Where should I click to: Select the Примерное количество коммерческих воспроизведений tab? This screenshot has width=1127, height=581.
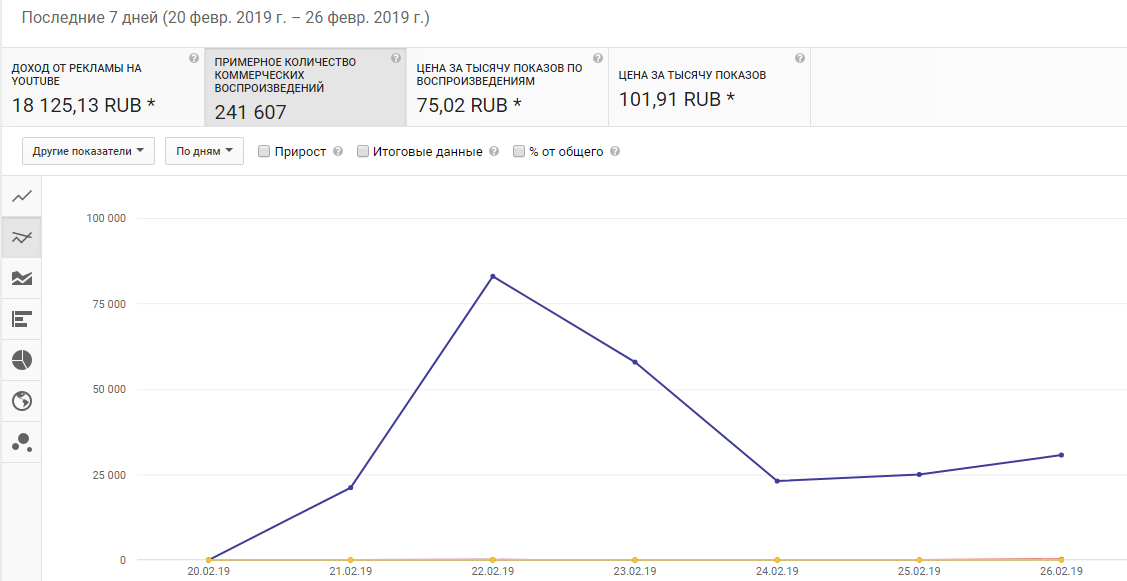[305, 88]
